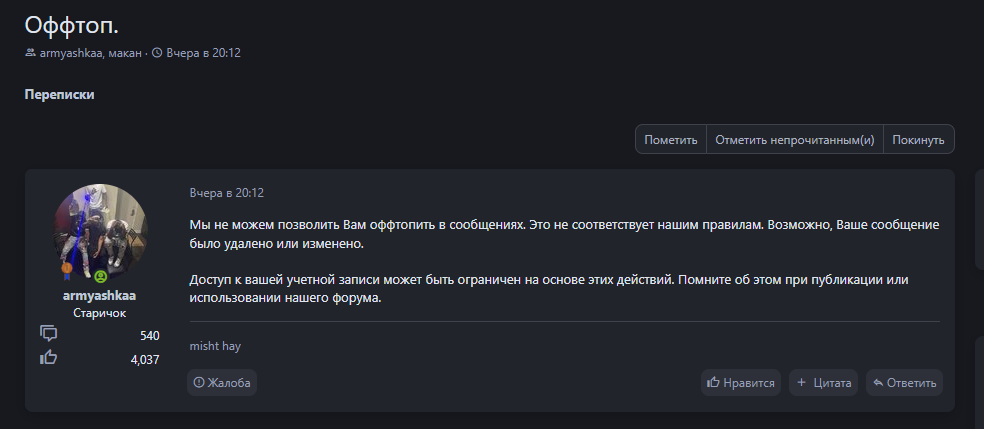Click the armyashkaa username below avatar
Image resolution: width=984 pixels, height=429 pixels.
(99, 296)
